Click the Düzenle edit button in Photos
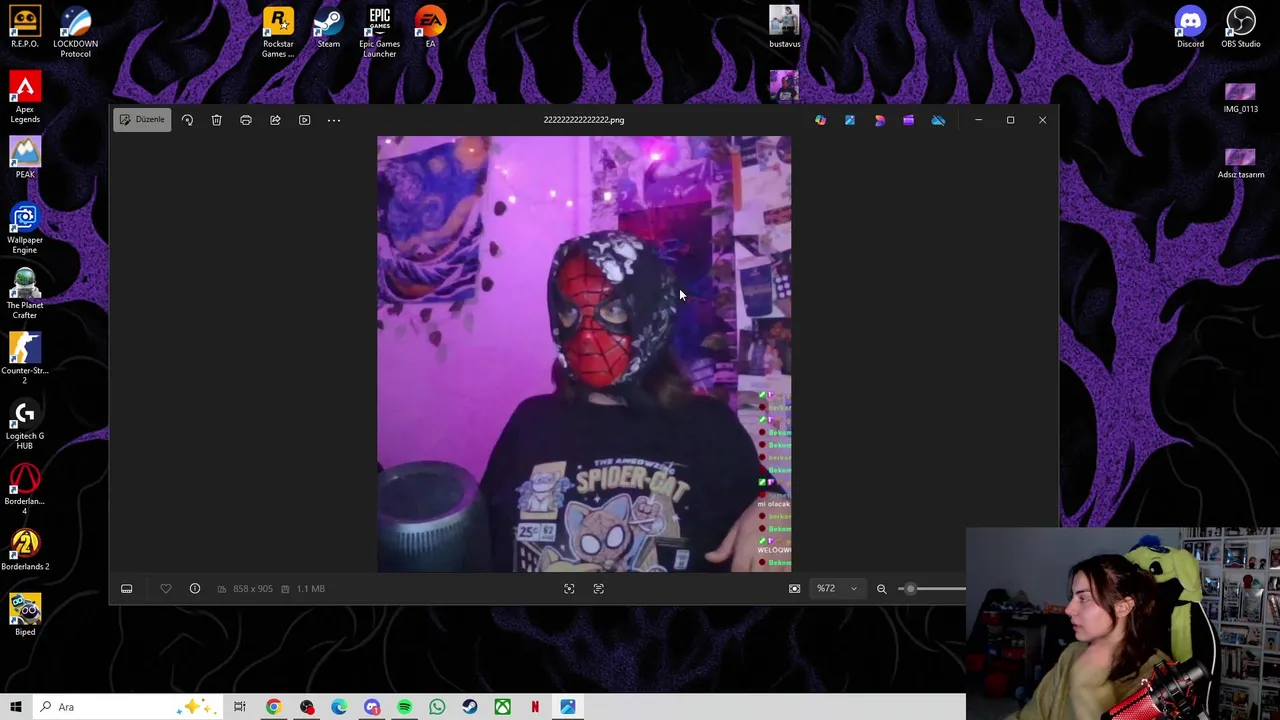1280x720 pixels. [x=142, y=120]
